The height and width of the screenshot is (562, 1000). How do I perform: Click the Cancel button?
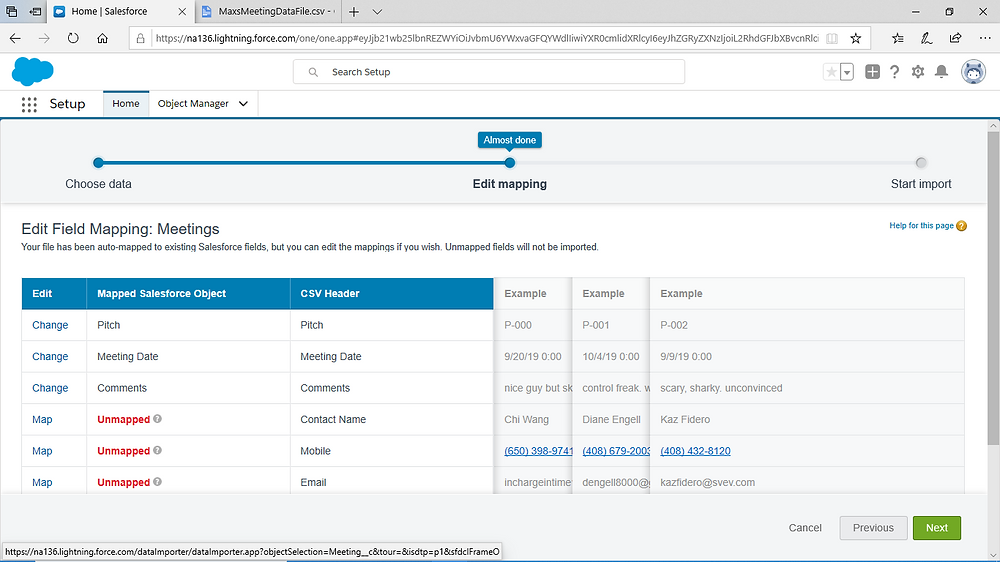805,528
